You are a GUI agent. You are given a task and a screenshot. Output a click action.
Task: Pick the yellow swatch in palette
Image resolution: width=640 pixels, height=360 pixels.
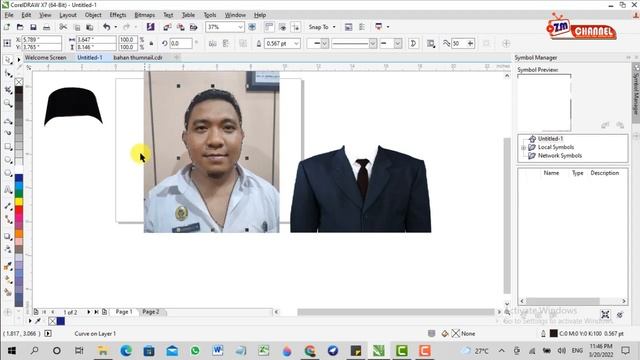[19, 201]
